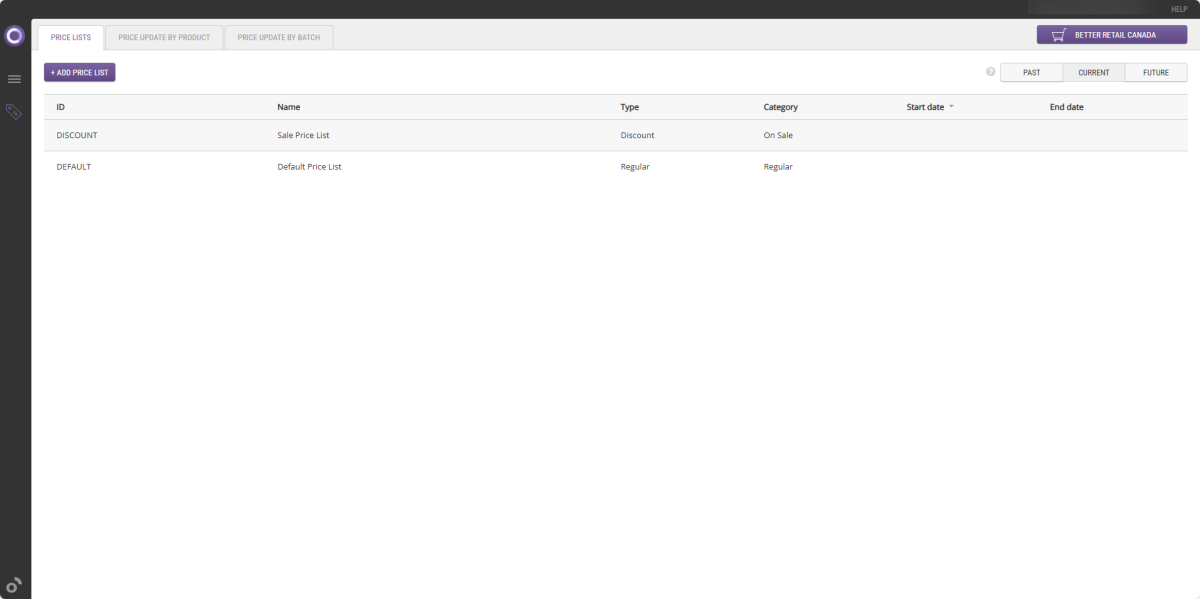Open the Sale Price List row
Screen dimensions: 1200x599
[303, 135]
